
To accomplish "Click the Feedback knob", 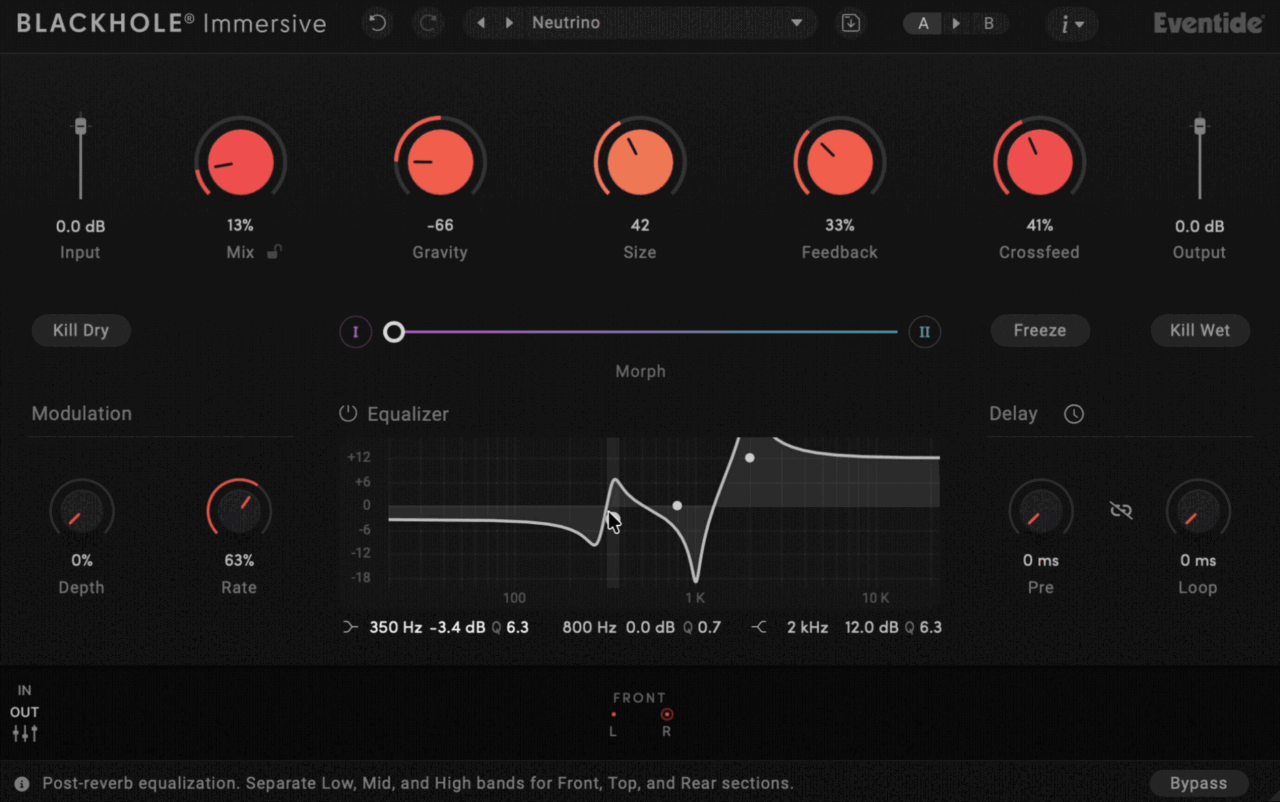I will point(840,162).
